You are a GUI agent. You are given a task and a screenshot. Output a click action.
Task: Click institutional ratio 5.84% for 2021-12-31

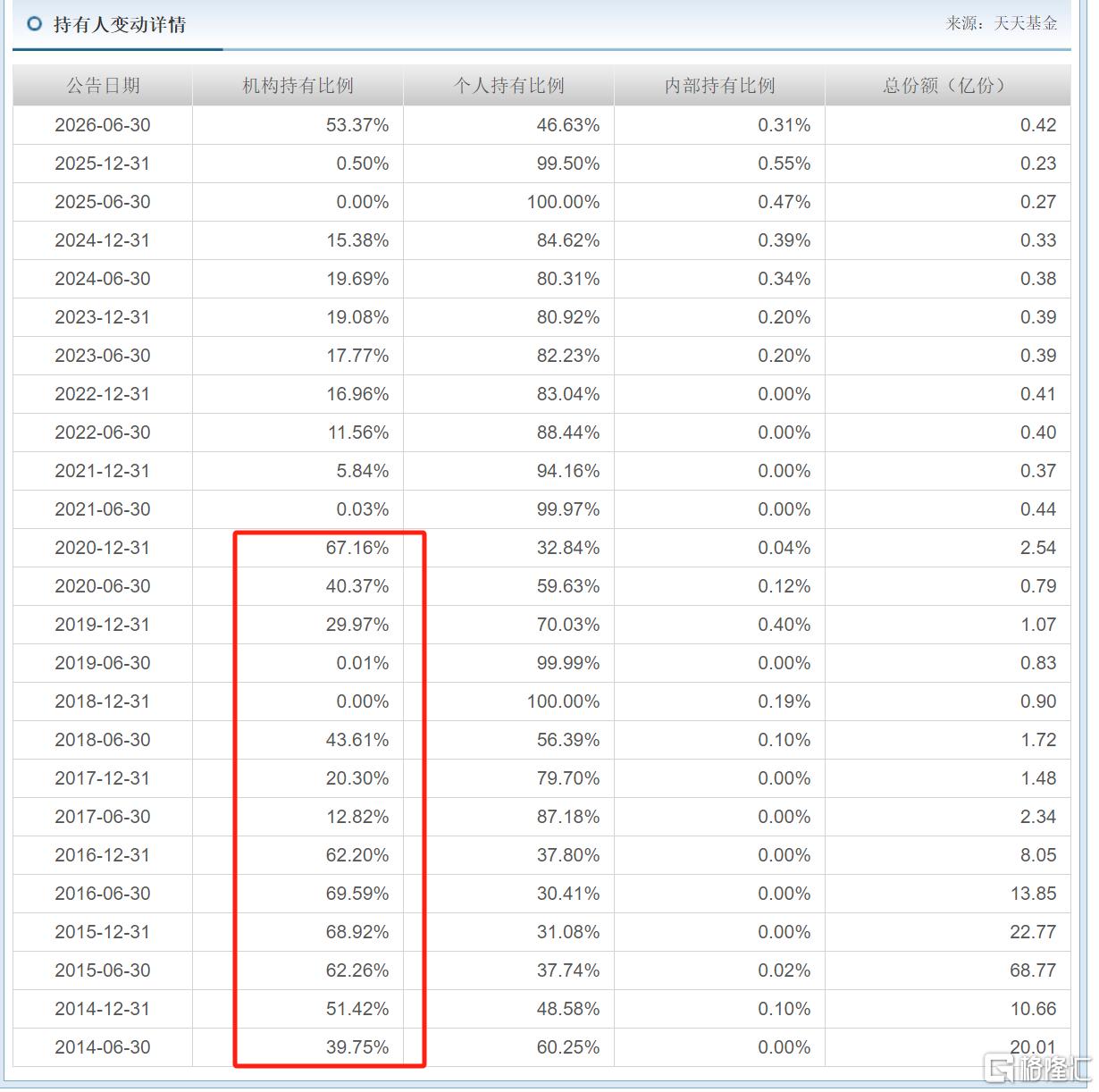click(x=363, y=471)
